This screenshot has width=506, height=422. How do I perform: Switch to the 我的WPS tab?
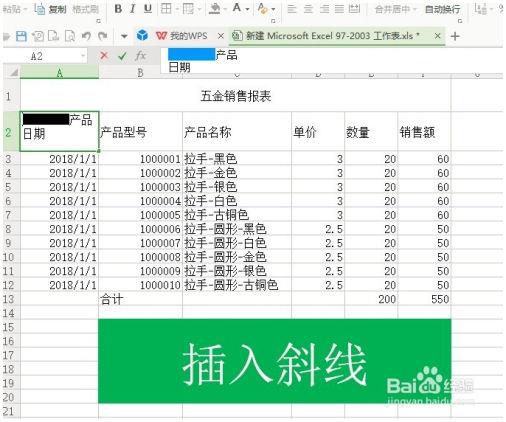(182, 36)
